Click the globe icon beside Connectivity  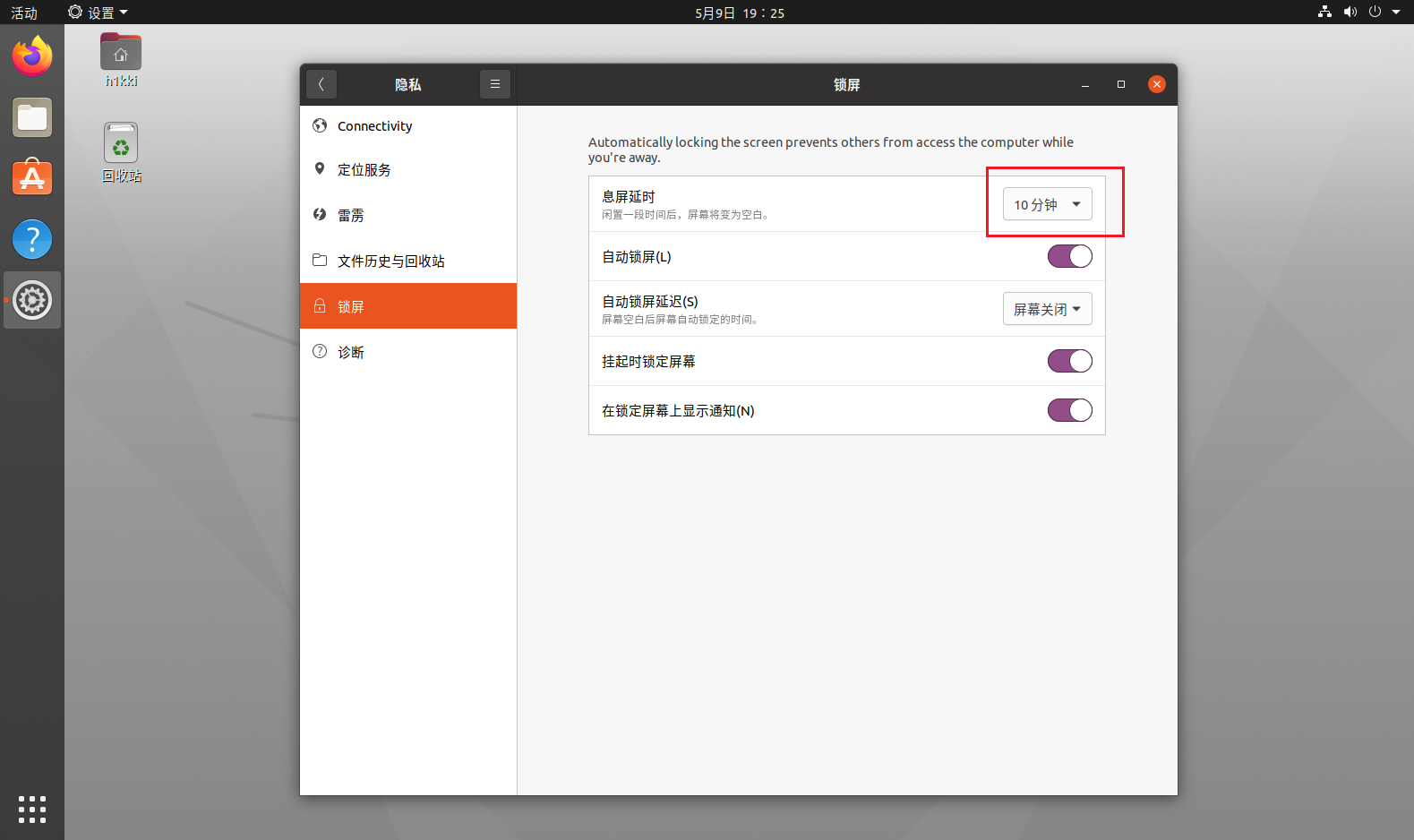click(320, 125)
